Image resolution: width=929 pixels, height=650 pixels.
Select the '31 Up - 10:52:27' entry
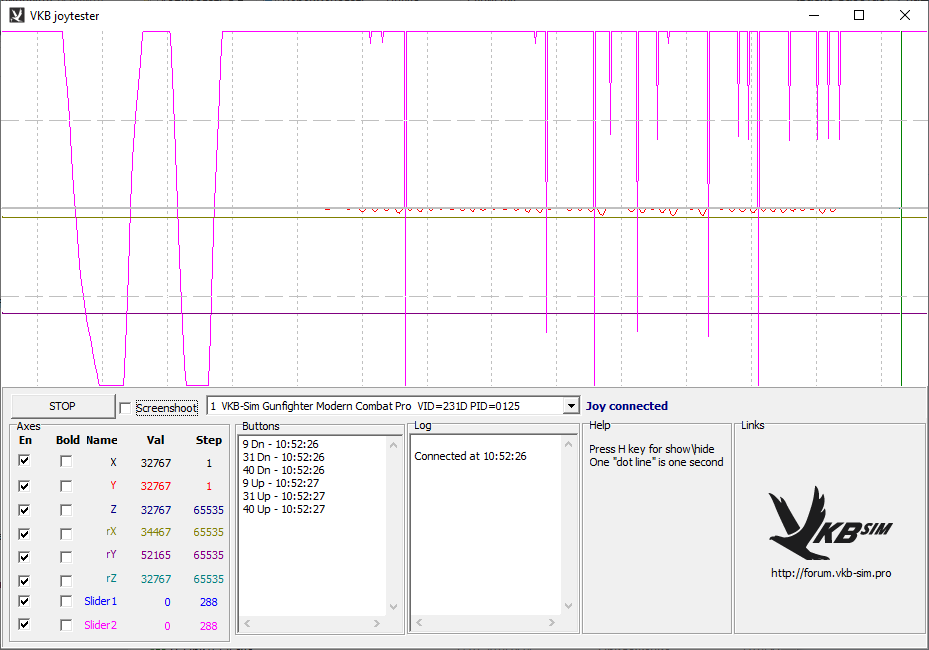(284, 496)
